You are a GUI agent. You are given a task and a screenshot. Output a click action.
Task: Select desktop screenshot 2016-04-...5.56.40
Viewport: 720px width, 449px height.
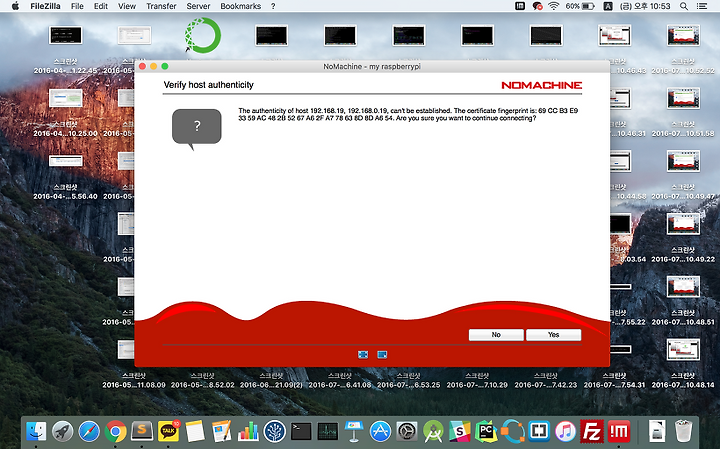pos(66,161)
